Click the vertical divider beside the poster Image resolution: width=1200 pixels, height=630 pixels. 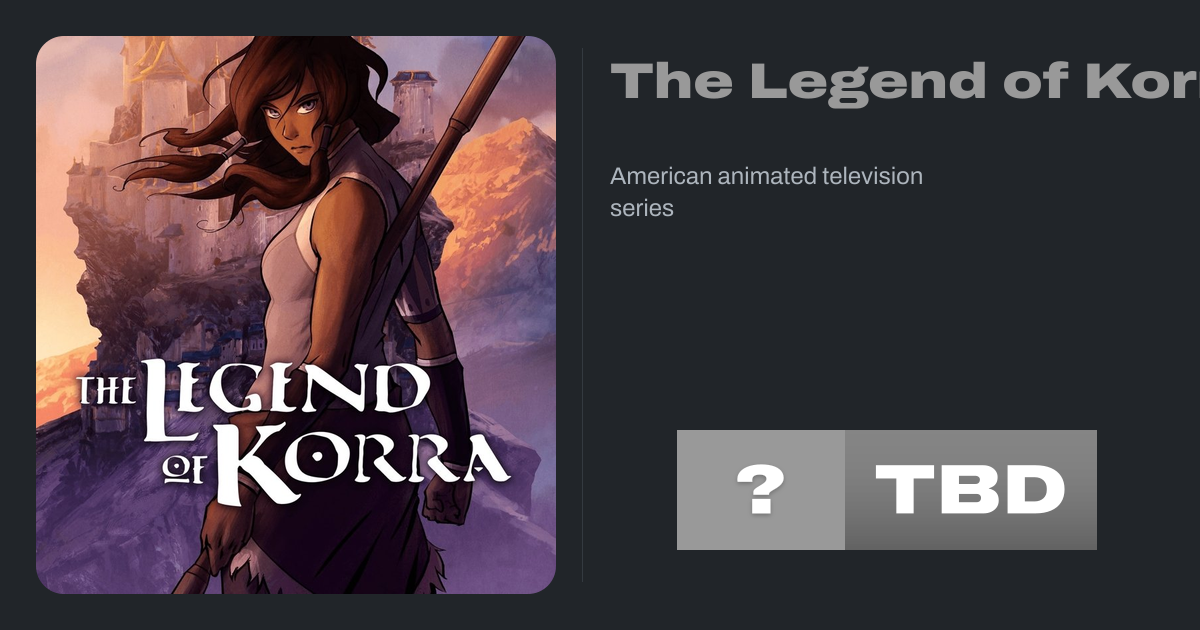(x=583, y=315)
